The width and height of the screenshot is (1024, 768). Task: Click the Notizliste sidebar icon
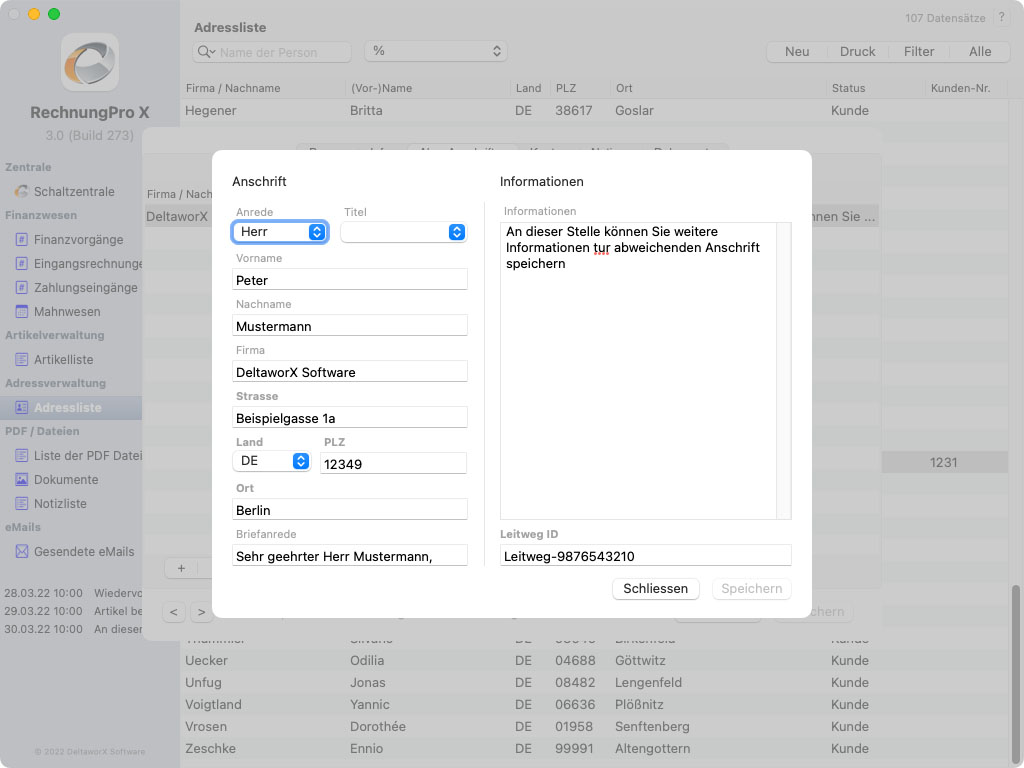[21, 503]
